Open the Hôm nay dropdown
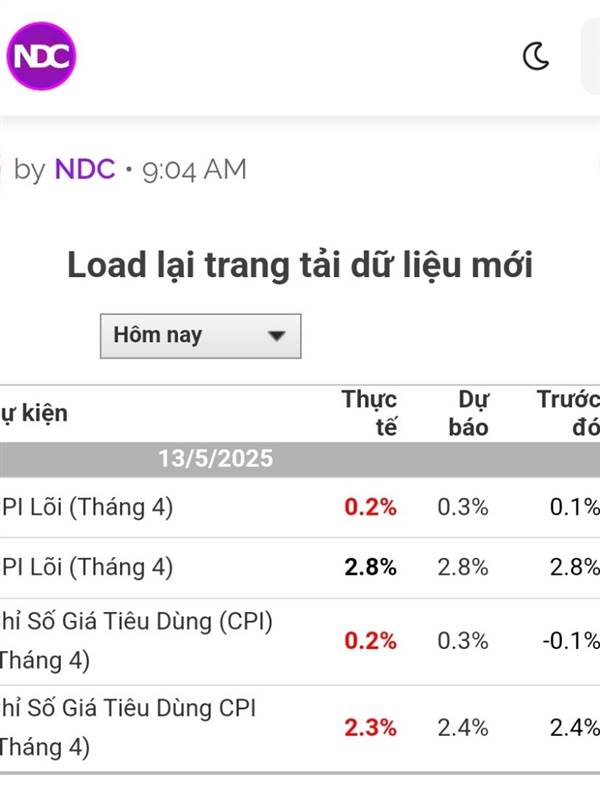This screenshot has width=600, height=800. [201, 336]
